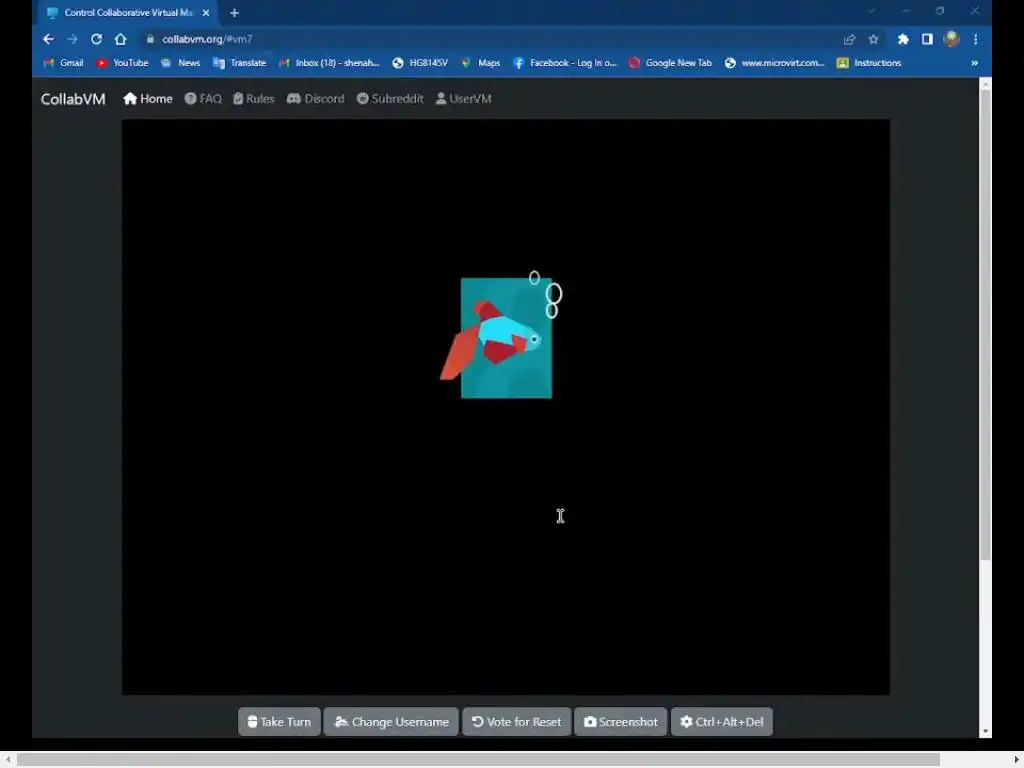The image size is (1024, 768).
Task: Open the Inbox (18) bookmark
Action: coord(328,63)
